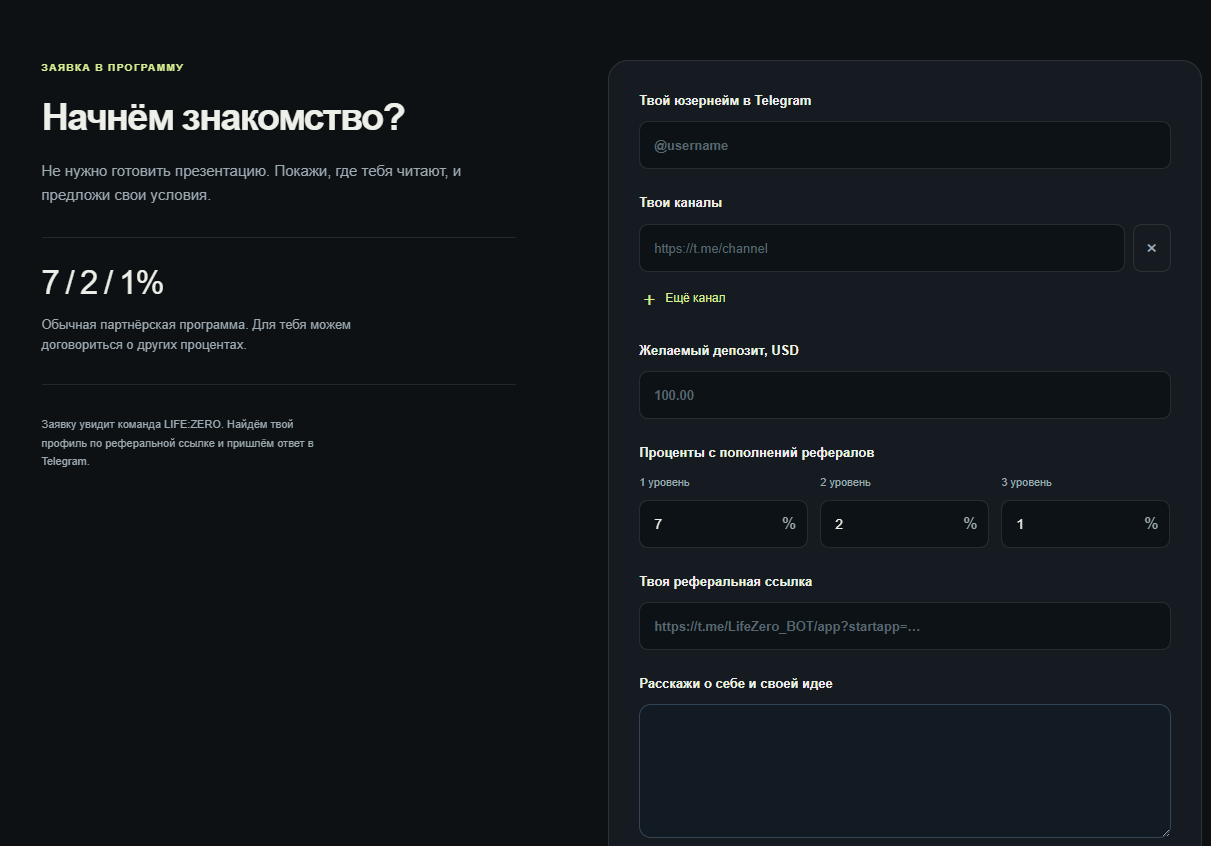This screenshot has width=1211, height=846.
Task: Edit the 1 уровень percent field
Action: [x=723, y=524]
